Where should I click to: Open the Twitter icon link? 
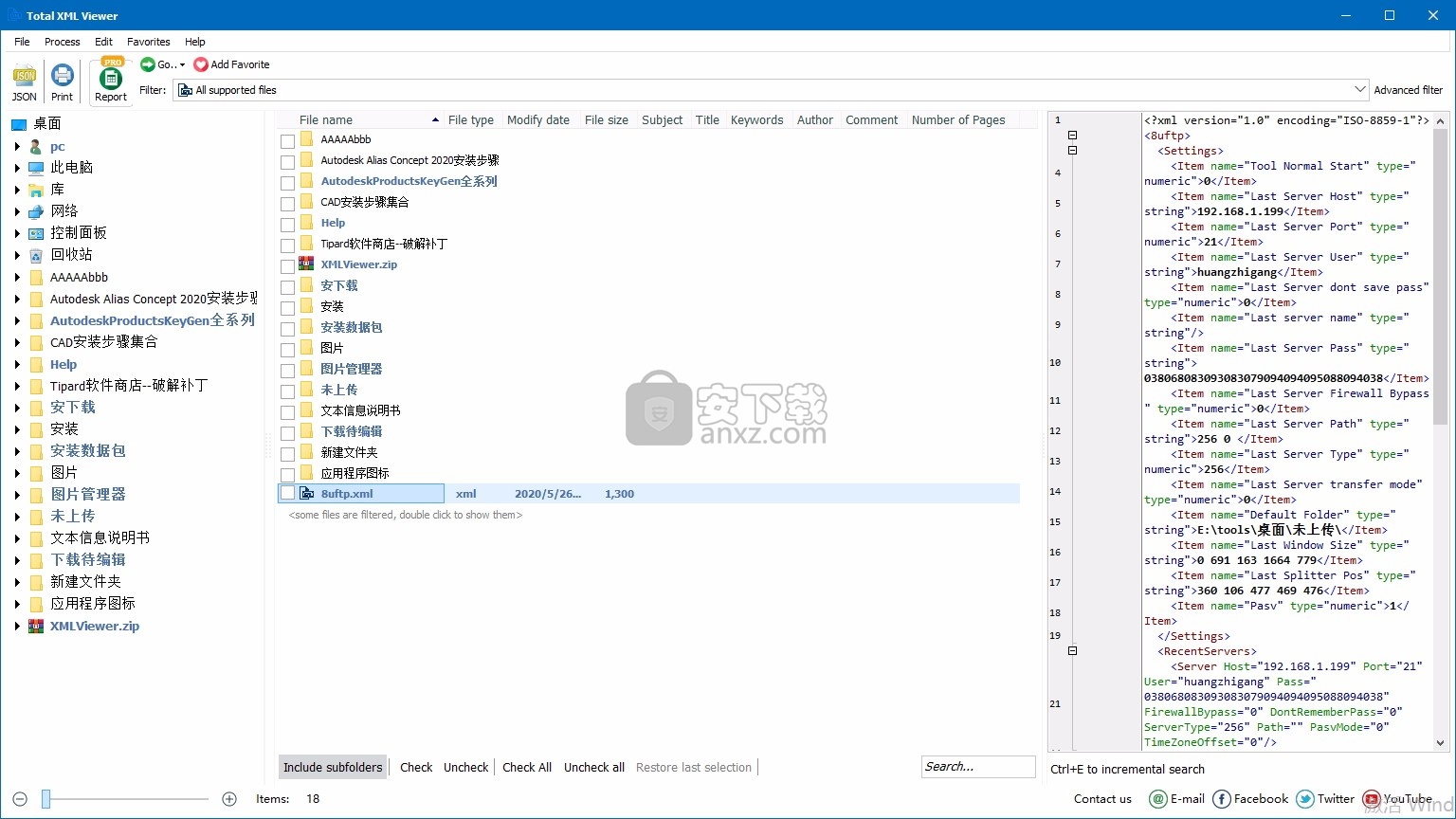pyautogui.click(x=1305, y=799)
